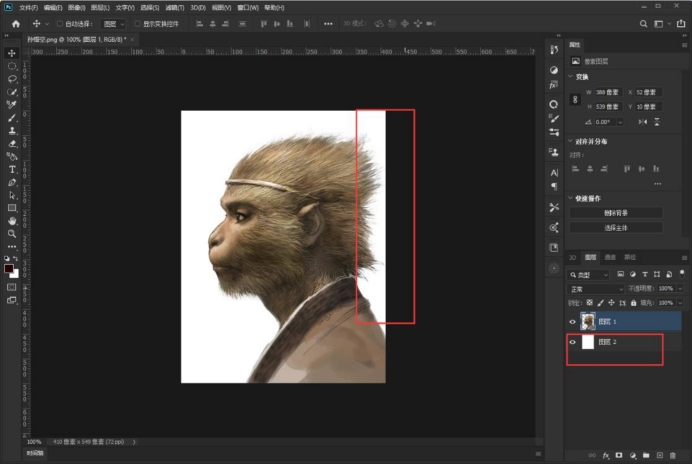The image size is (692, 464).
Task: Select the Brush tool in left toolbar
Action: pyautogui.click(x=12, y=118)
